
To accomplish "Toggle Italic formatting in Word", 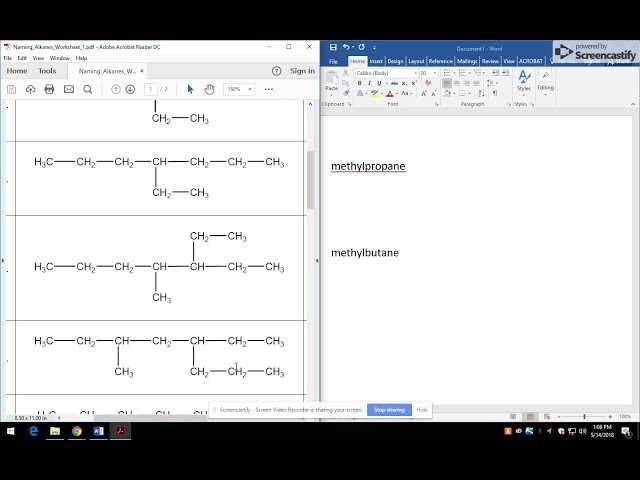I will [369, 83].
